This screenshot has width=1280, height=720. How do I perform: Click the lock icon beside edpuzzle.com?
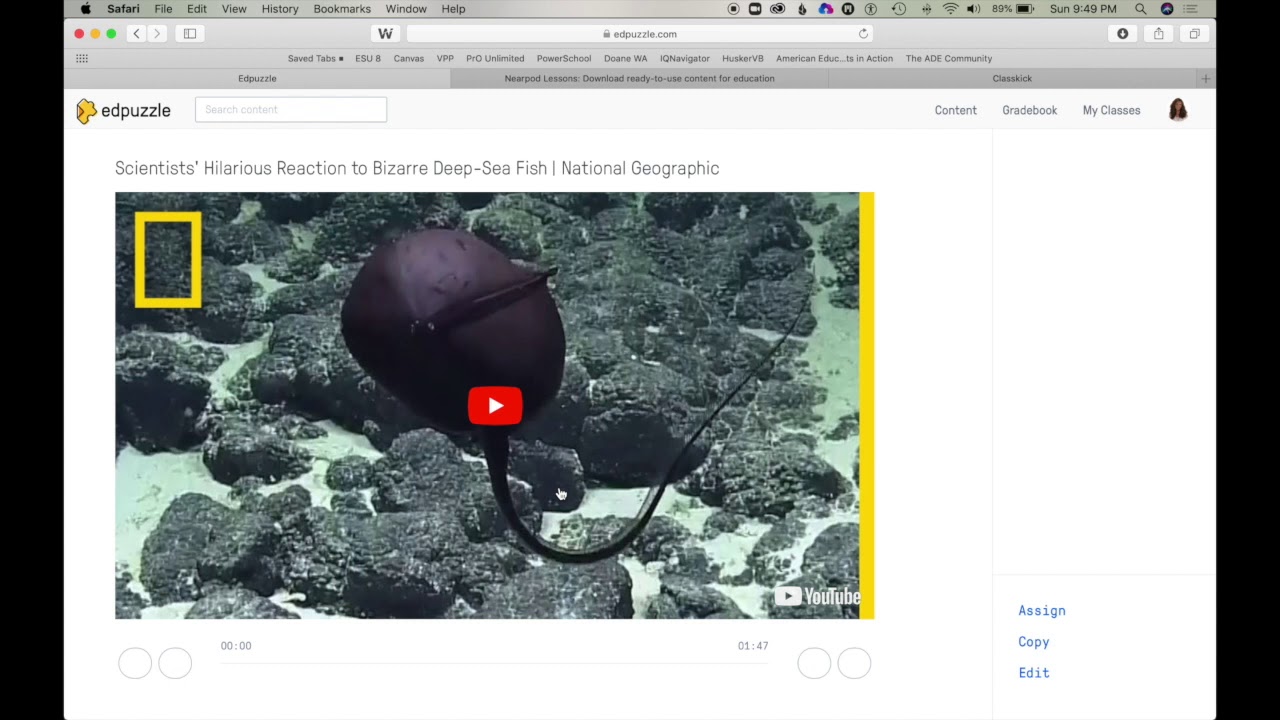[607, 34]
